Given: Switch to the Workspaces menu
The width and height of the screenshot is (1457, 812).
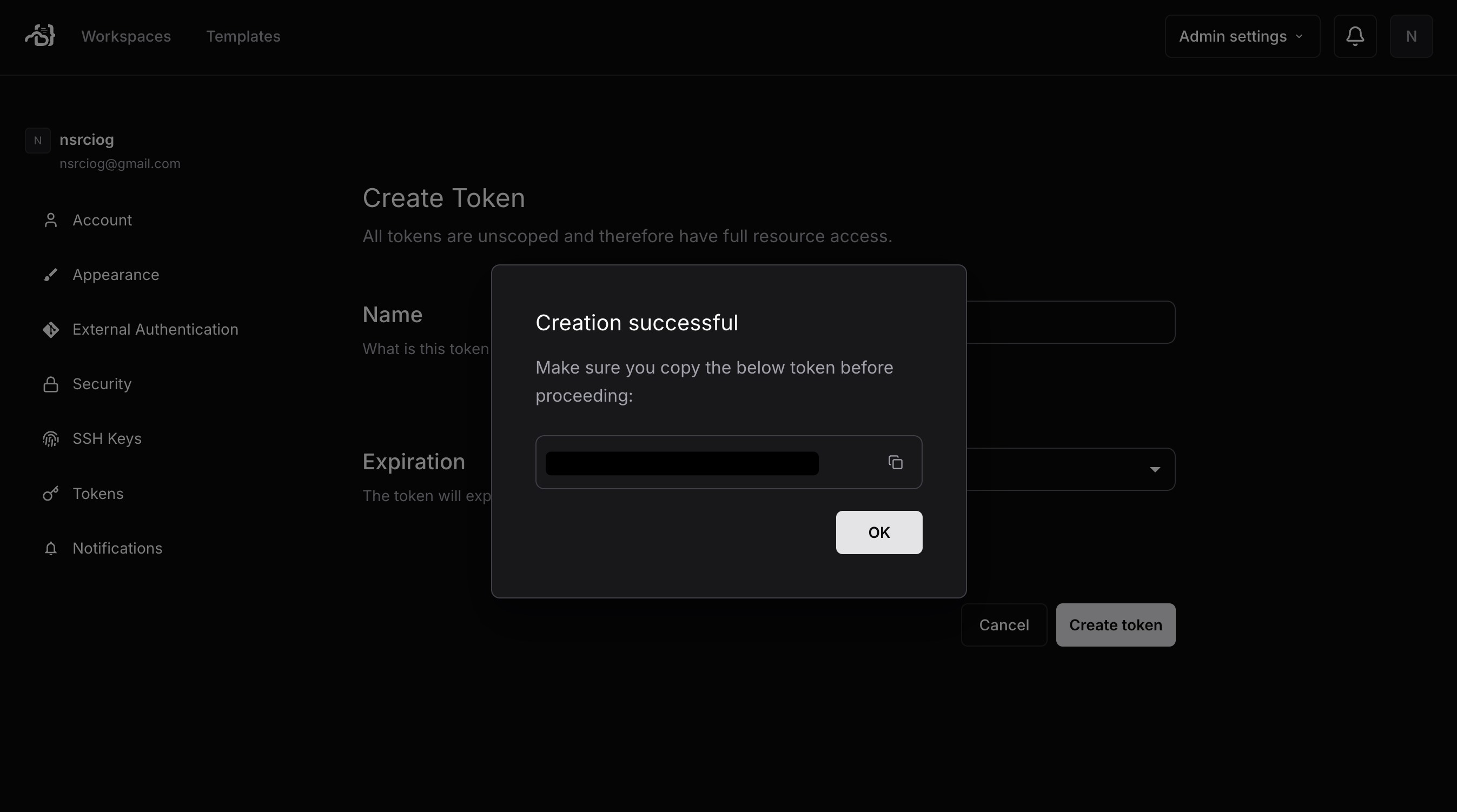Looking at the screenshot, I should [x=125, y=36].
